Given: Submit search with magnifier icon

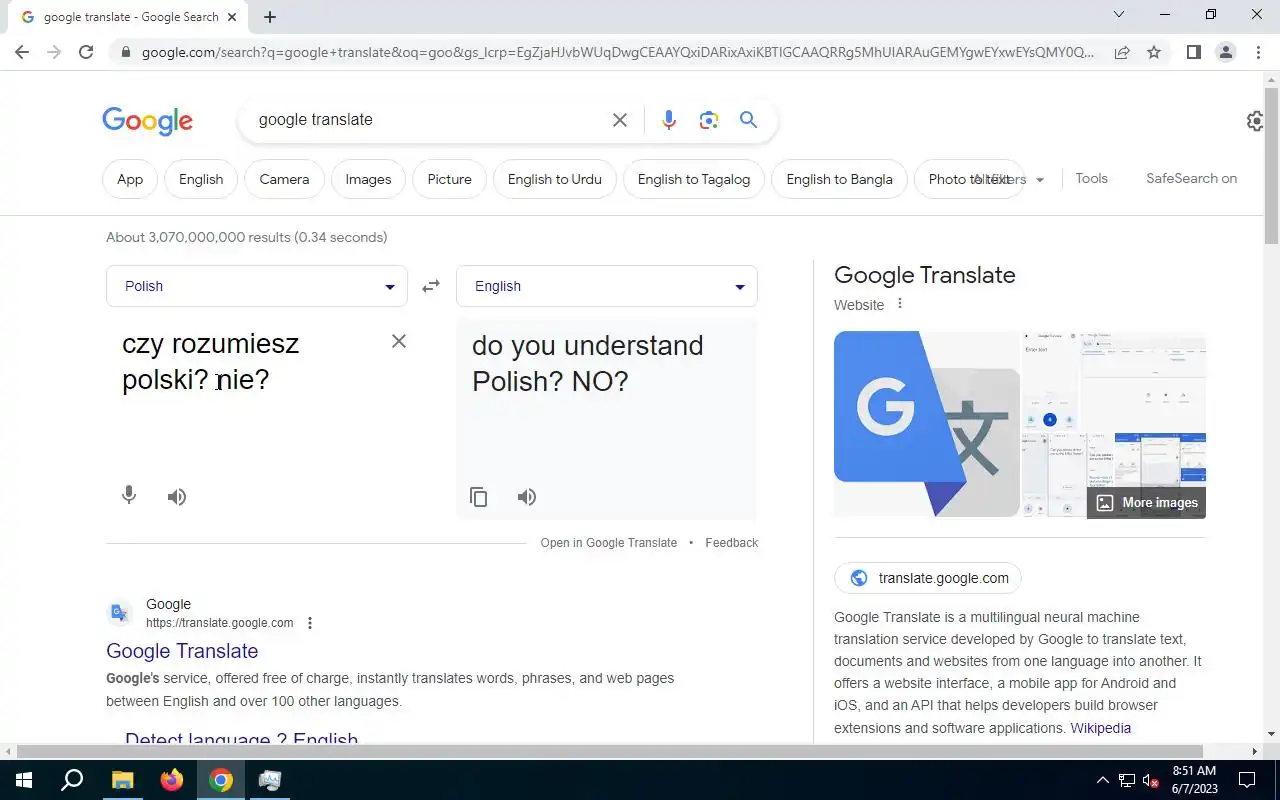Looking at the screenshot, I should [x=748, y=120].
